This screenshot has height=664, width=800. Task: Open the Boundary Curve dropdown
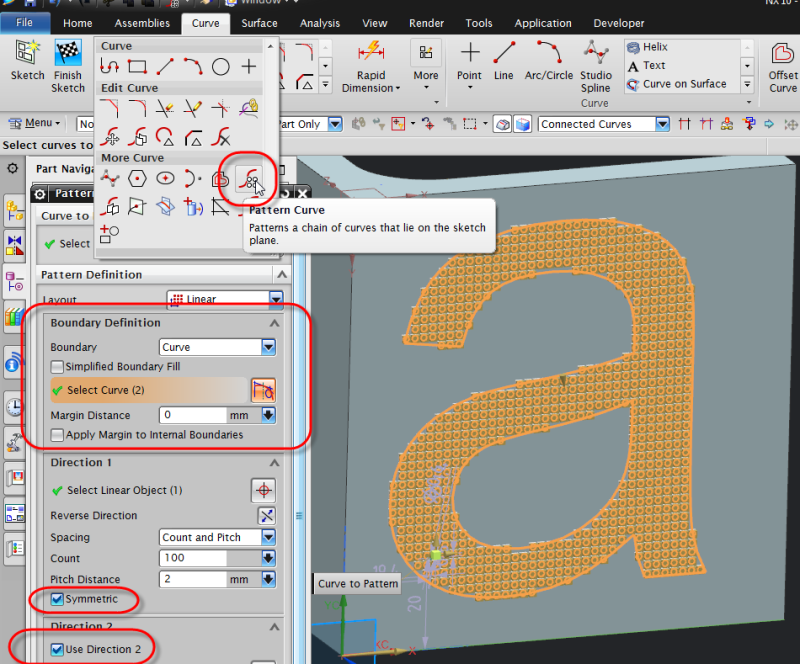pyautogui.click(x=268, y=348)
